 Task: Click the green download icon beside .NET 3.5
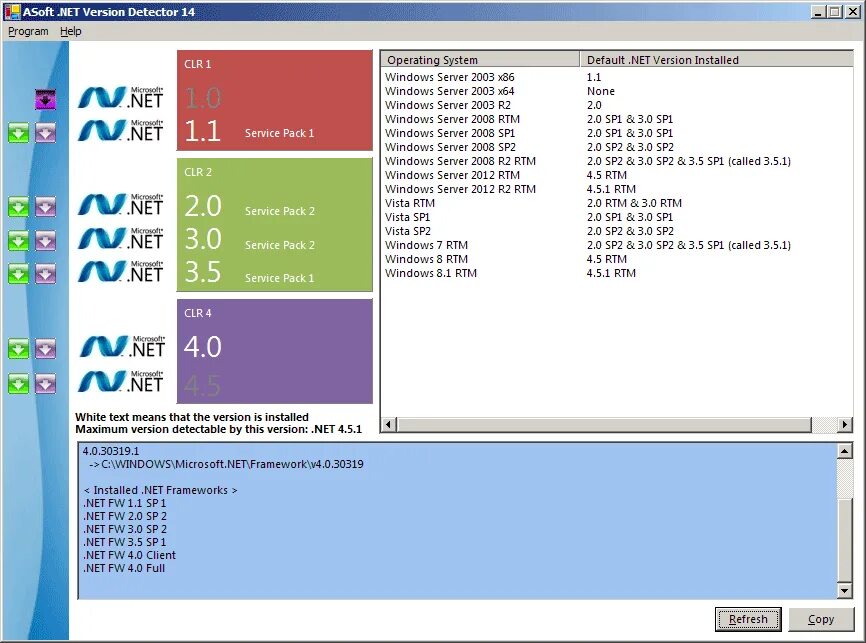tap(18, 273)
